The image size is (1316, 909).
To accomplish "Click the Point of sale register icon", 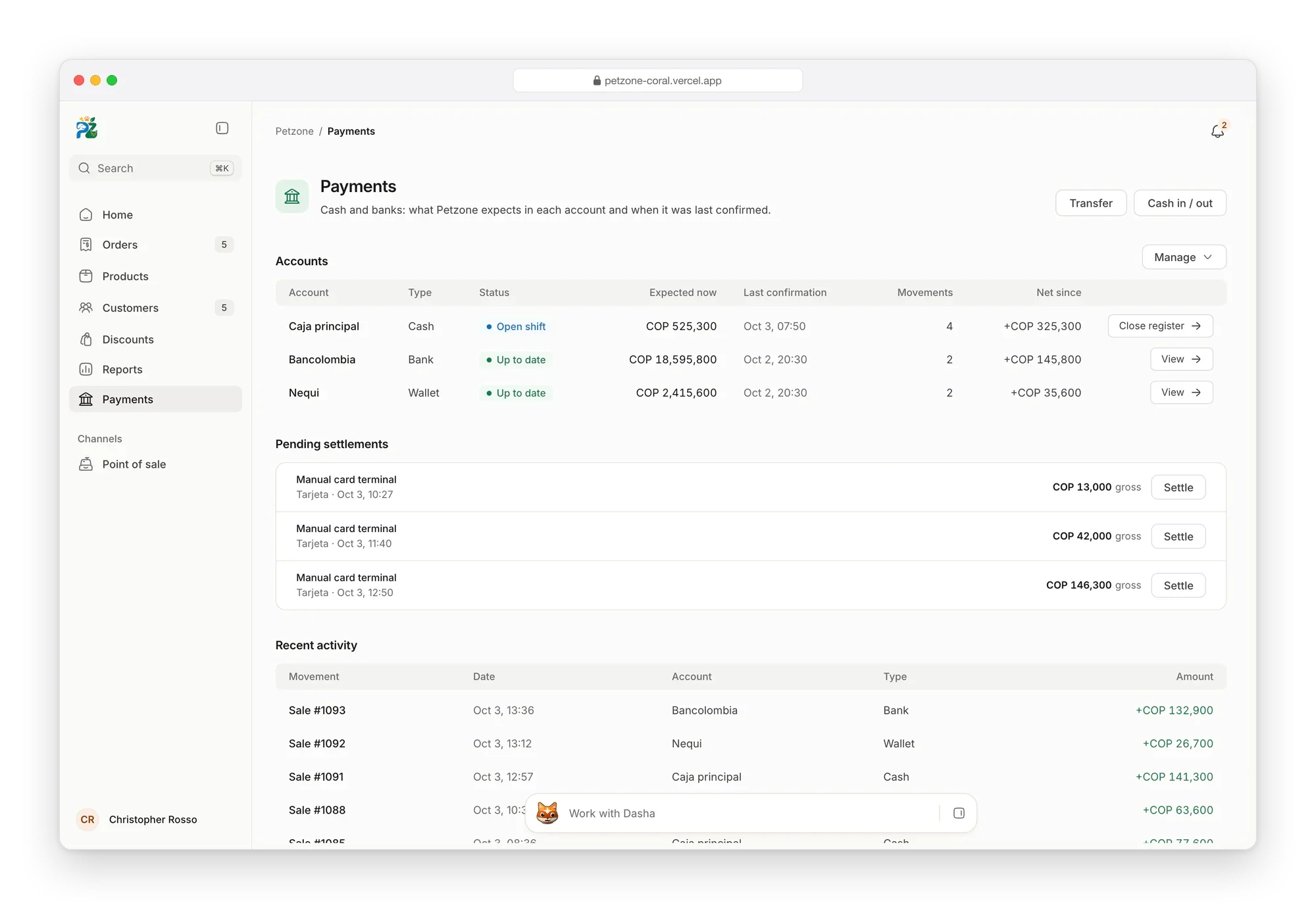I will (86, 464).
